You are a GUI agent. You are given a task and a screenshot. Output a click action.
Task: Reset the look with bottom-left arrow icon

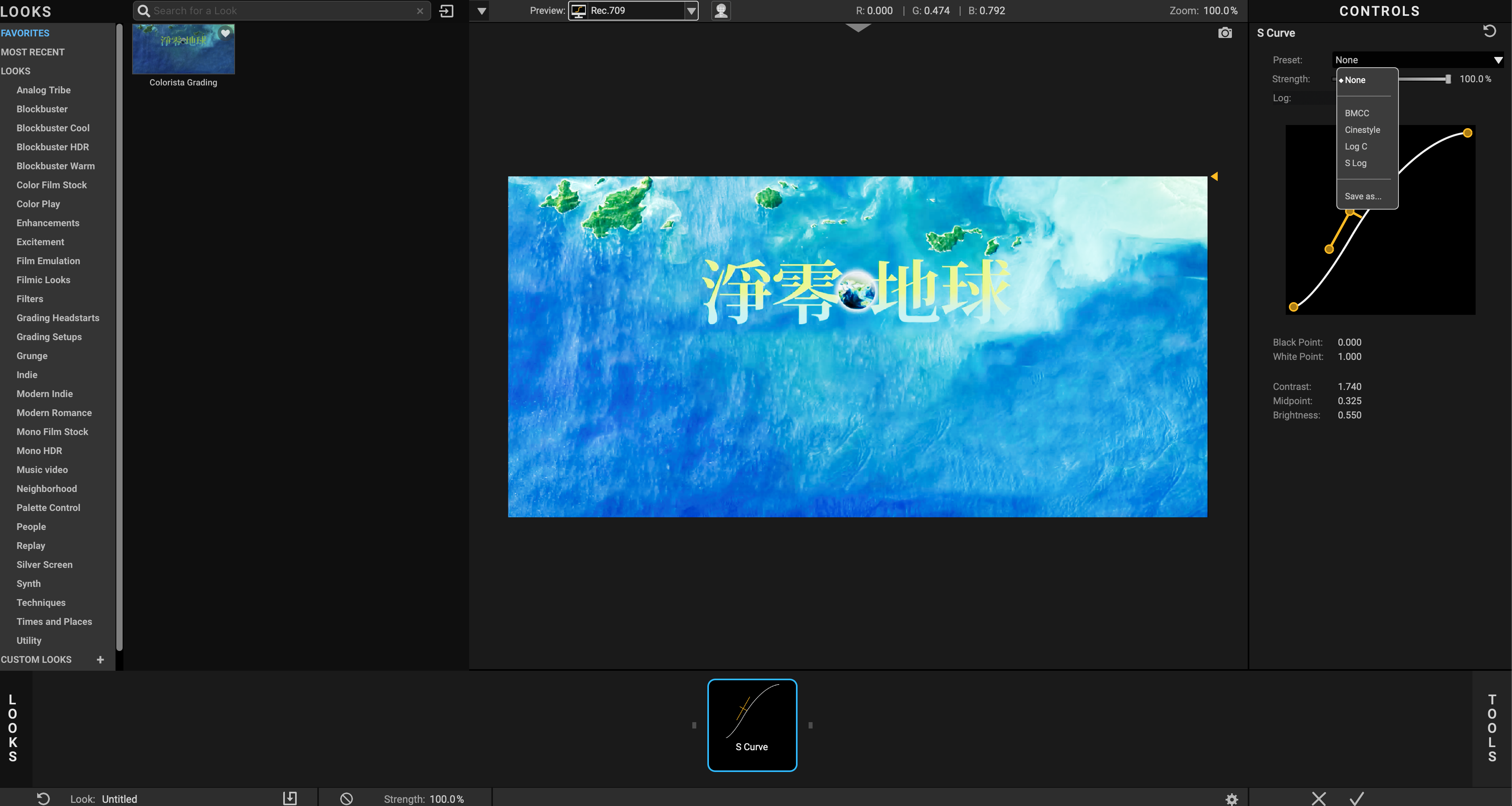click(x=44, y=798)
